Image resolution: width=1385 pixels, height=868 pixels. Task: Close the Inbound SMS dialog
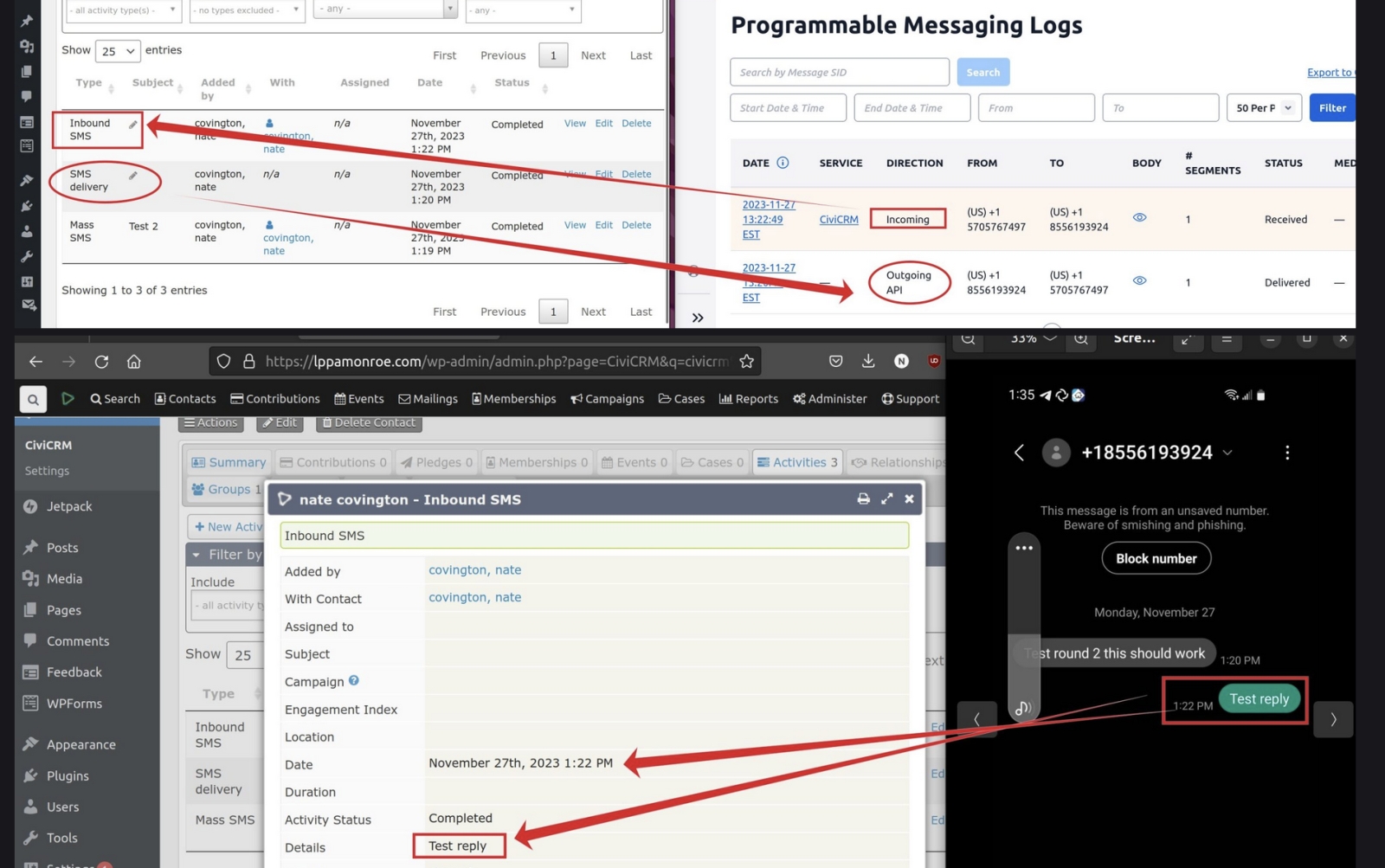pos(909,499)
